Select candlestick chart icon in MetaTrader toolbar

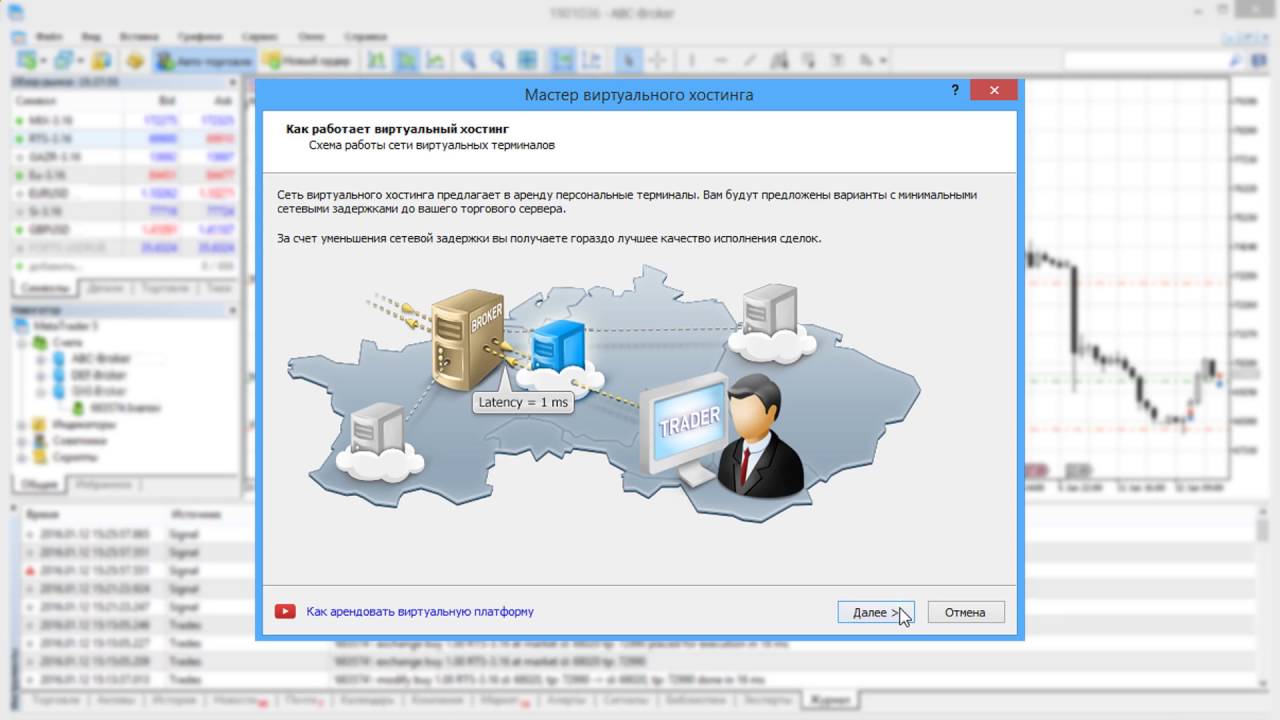(406, 60)
